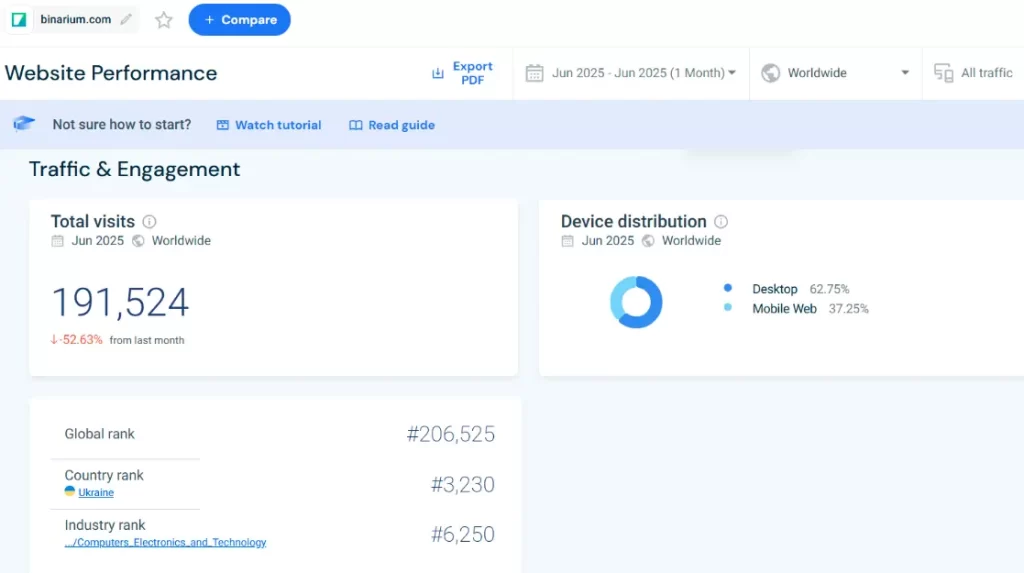Click the Mobile Web legend color dot
This screenshot has height=573, width=1024.
point(728,307)
